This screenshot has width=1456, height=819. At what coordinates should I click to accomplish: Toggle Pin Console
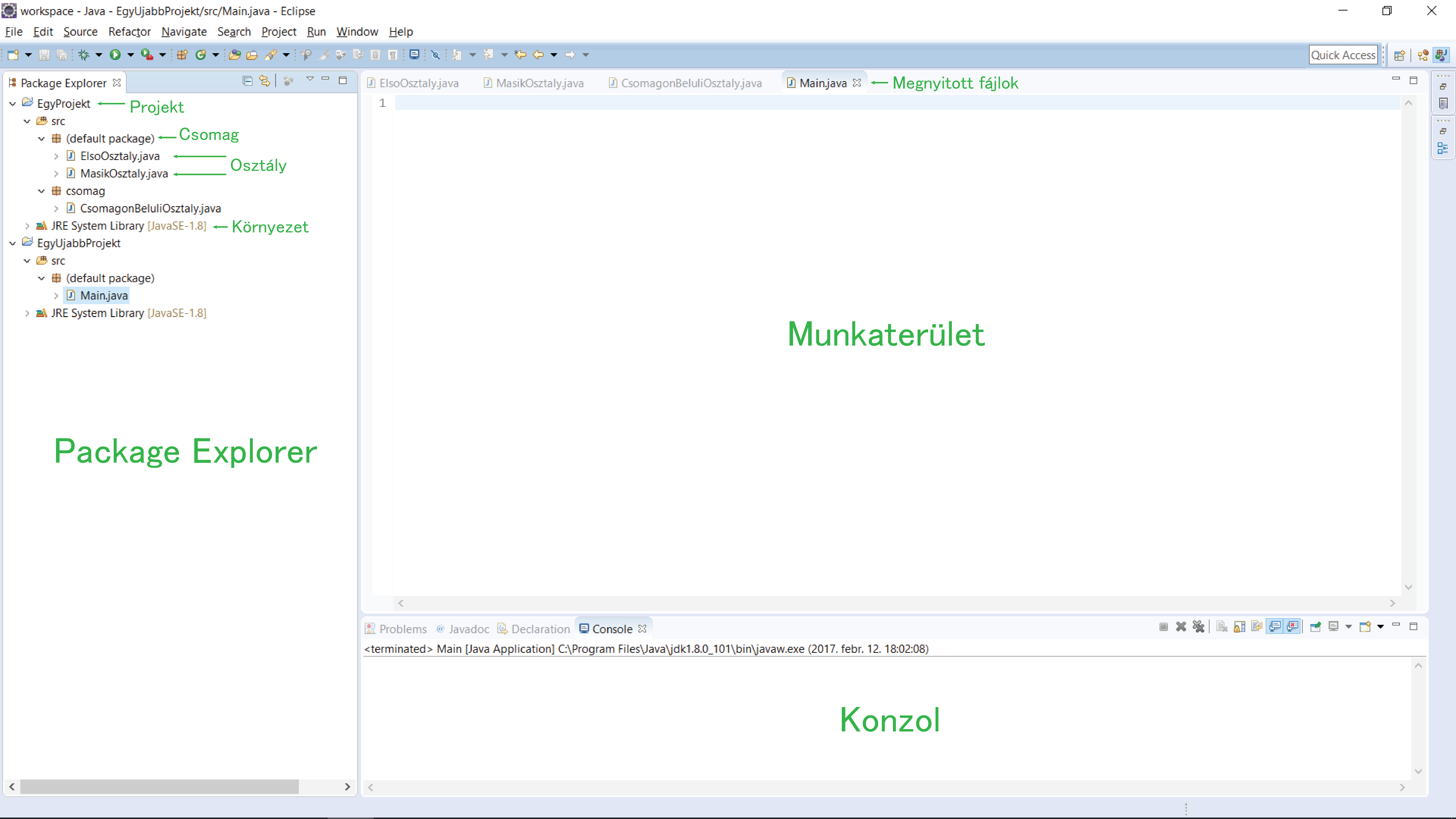[x=1316, y=627]
